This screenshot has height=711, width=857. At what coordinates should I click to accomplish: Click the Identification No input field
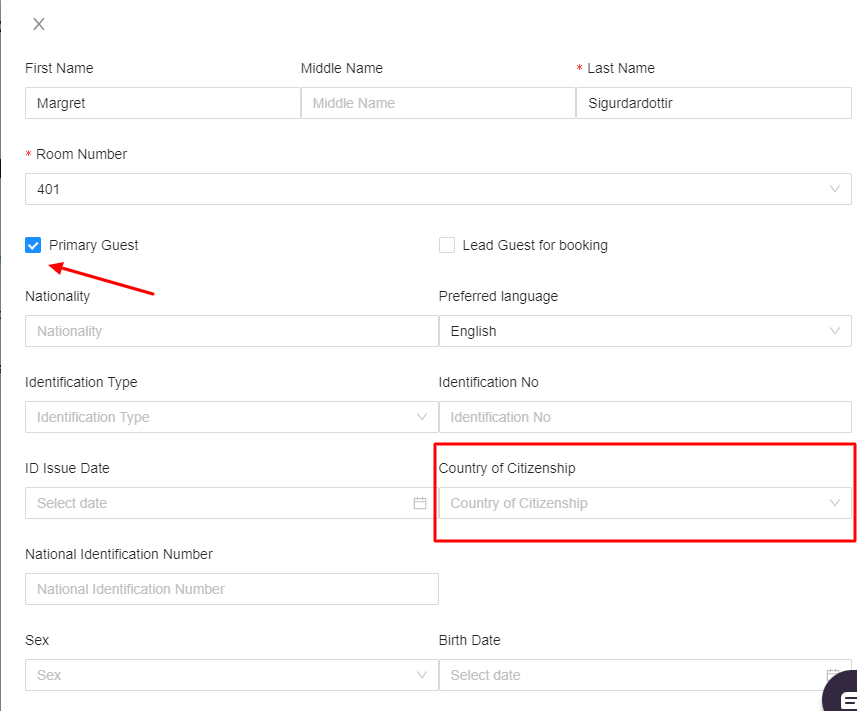tap(645, 417)
